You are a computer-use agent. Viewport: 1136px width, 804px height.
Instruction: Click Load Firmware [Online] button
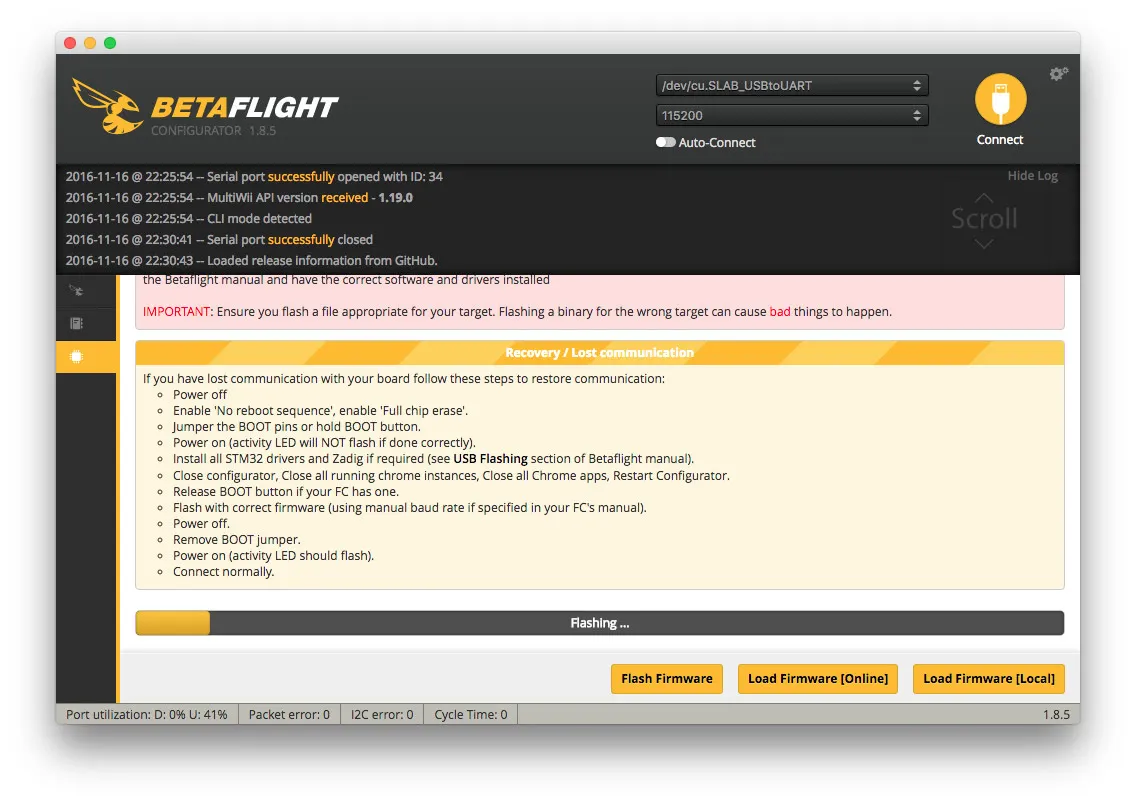[817, 679]
